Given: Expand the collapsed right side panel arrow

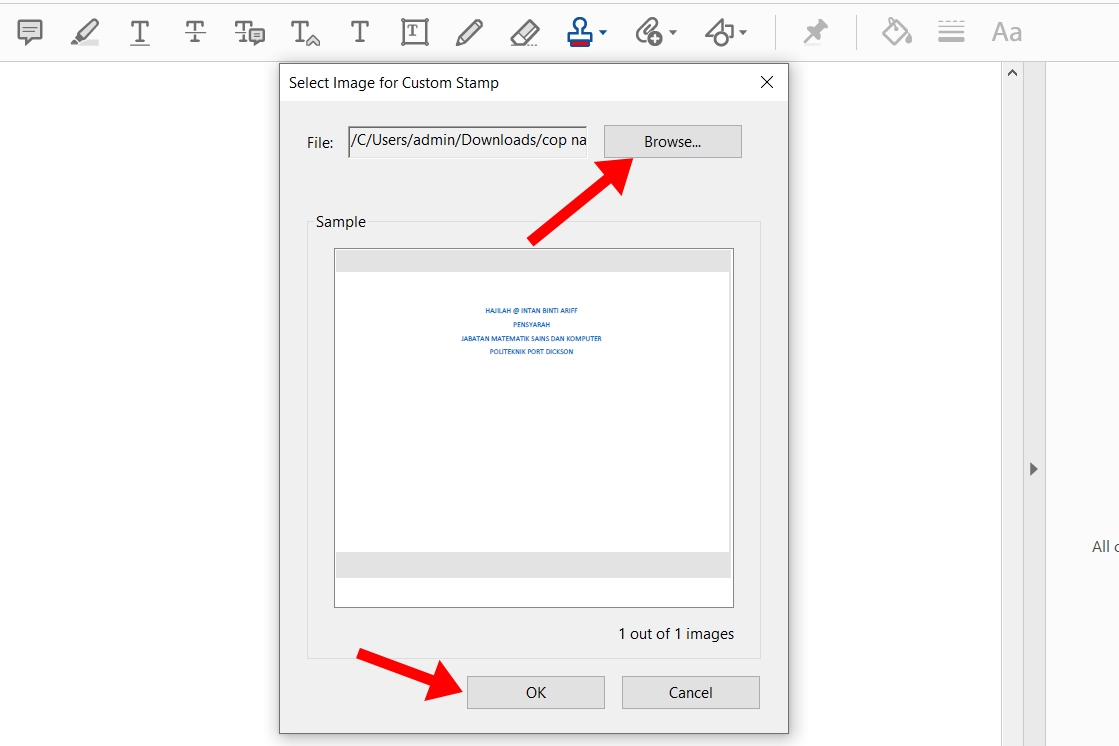Looking at the screenshot, I should [1034, 468].
